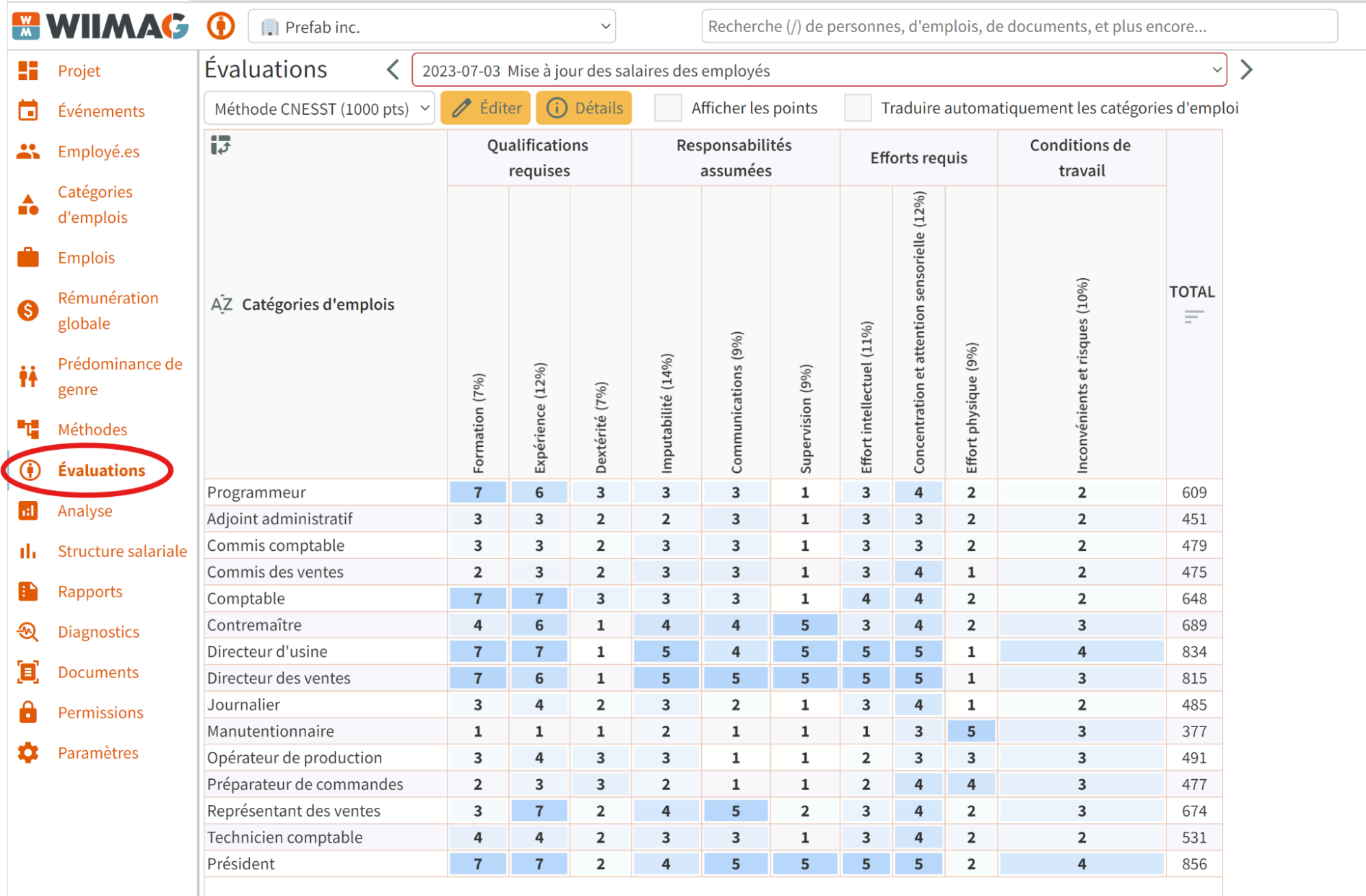Screen dimensions: 1366x896
Task: Open the Permissions lock icon
Action: [x=28, y=712]
